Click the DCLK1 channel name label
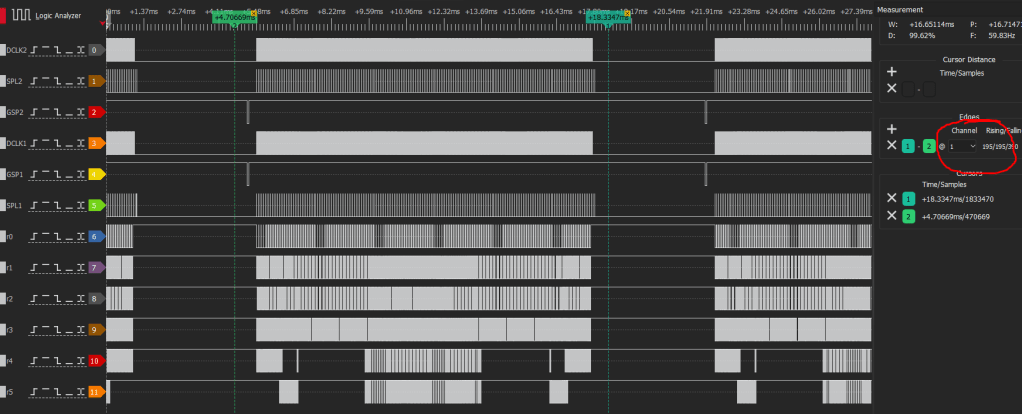1022x414 pixels. pyautogui.click(x=15, y=143)
